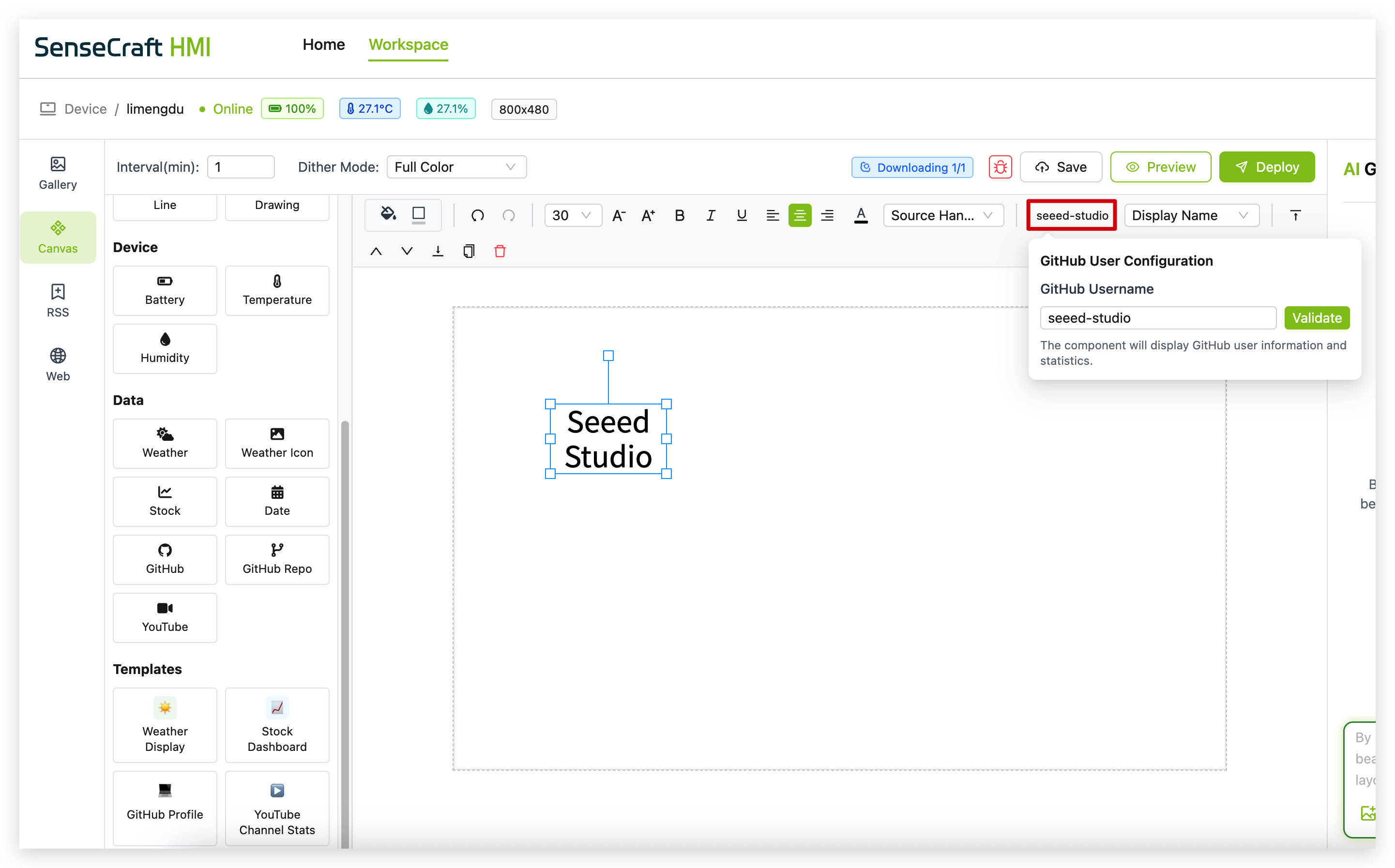Toggle underline text formatting
The width and height of the screenshot is (1395, 868).
click(x=742, y=215)
